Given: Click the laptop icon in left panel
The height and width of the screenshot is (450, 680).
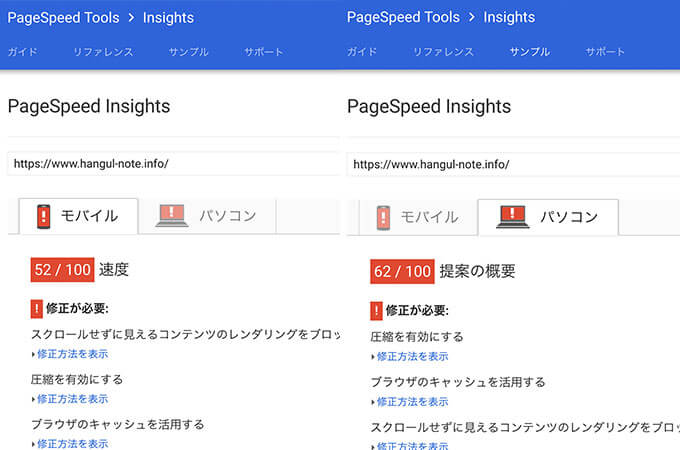Looking at the screenshot, I should [172, 215].
